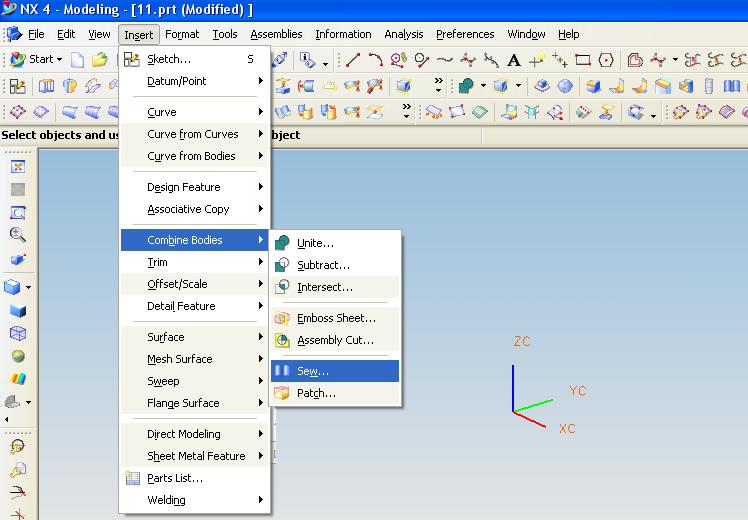This screenshot has height=520, width=748.
Task: Expand the Design Feature submenu
Action: 196,187
